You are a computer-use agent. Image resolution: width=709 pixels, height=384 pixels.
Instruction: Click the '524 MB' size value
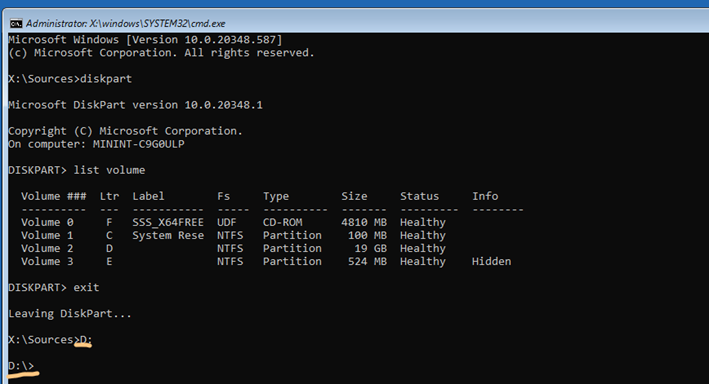(367, 261)
